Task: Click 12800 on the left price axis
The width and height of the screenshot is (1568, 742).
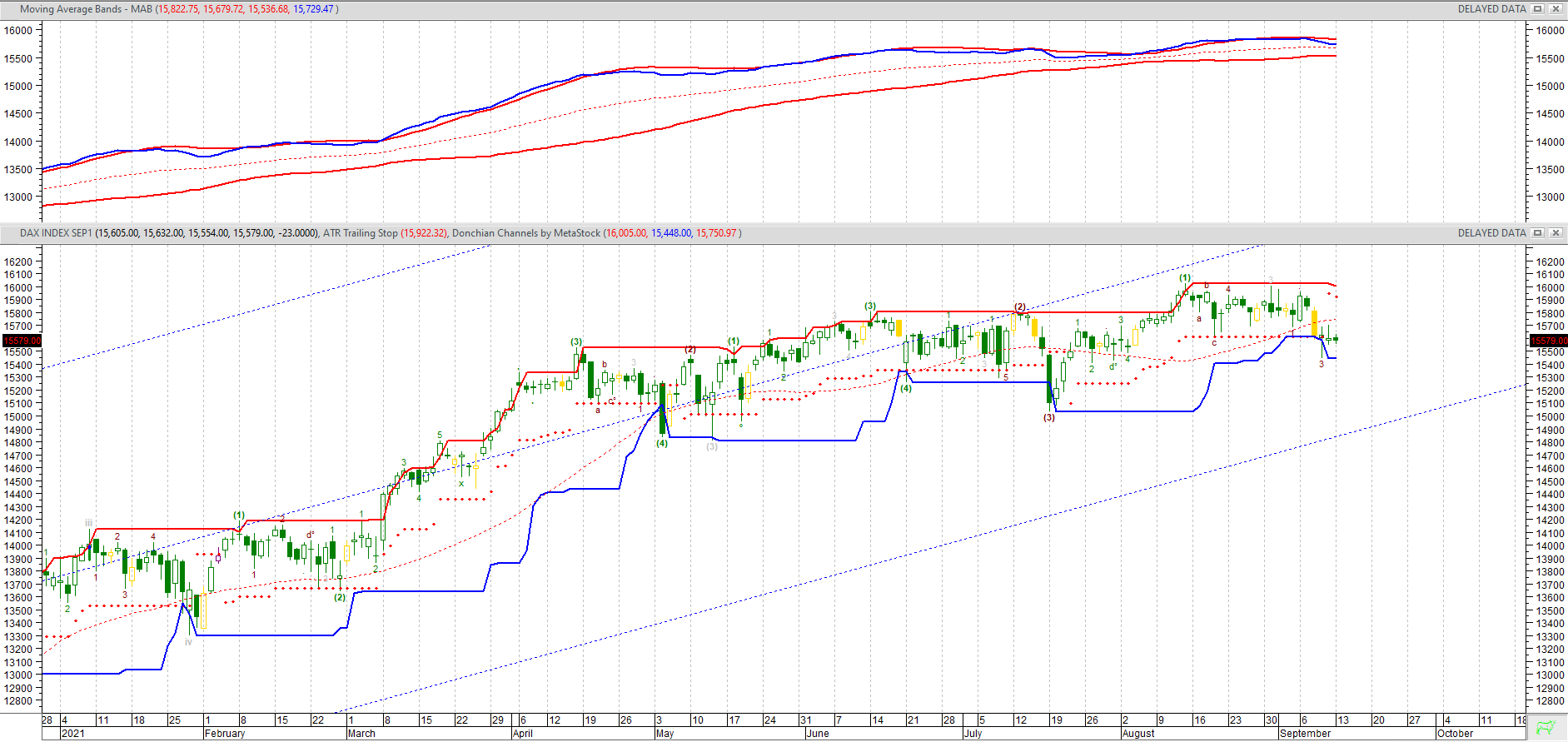Action: (x=18, y=701)
